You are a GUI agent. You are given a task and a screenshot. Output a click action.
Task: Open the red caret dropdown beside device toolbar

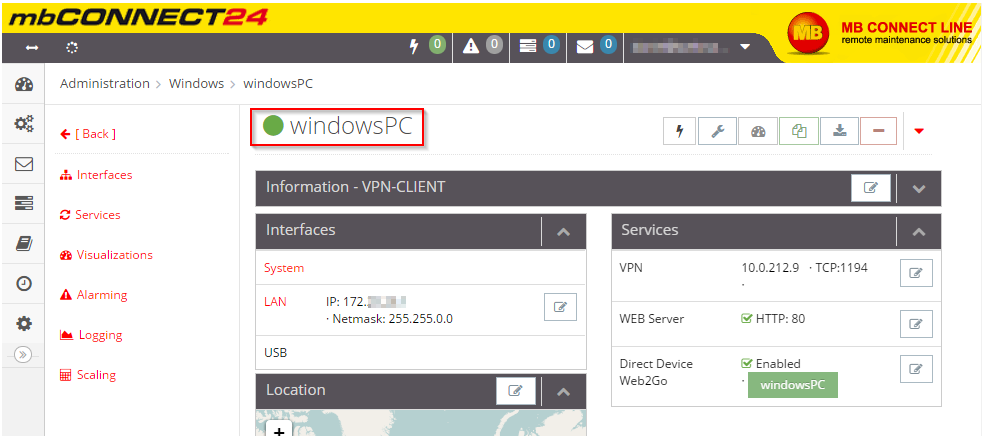click(x=919, y=131)
